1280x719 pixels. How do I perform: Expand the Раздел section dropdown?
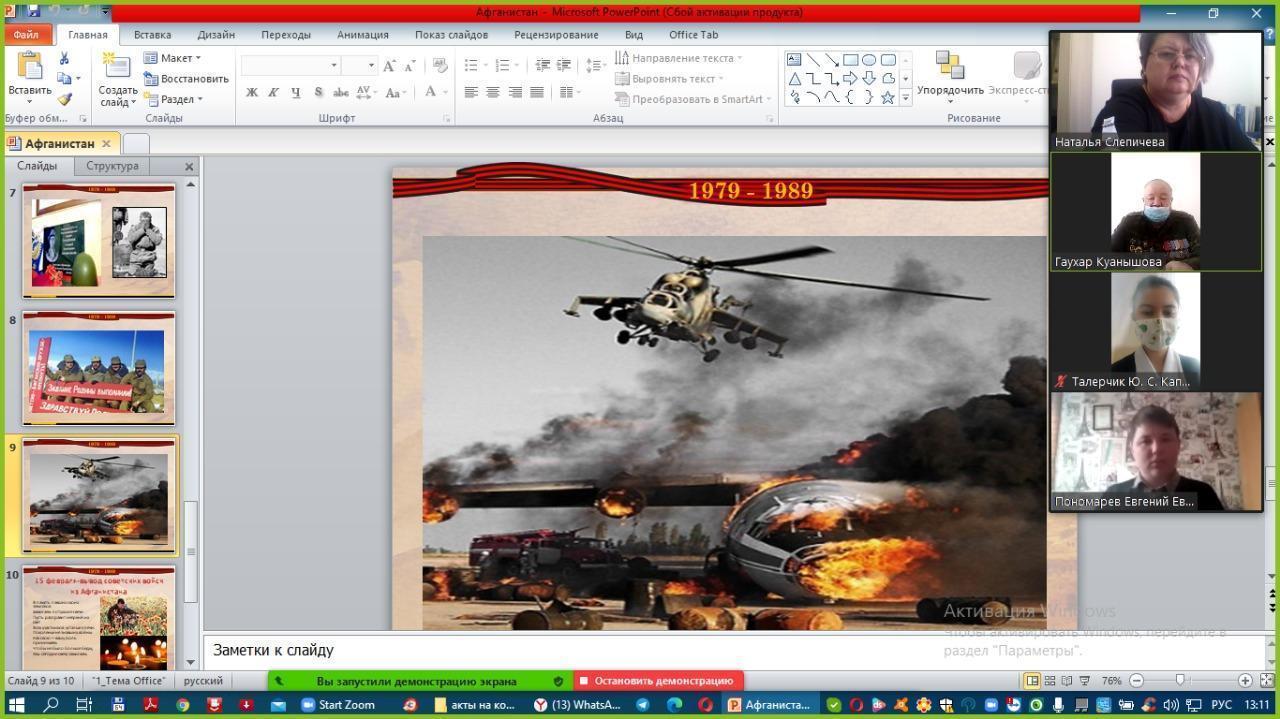(175, 99)
